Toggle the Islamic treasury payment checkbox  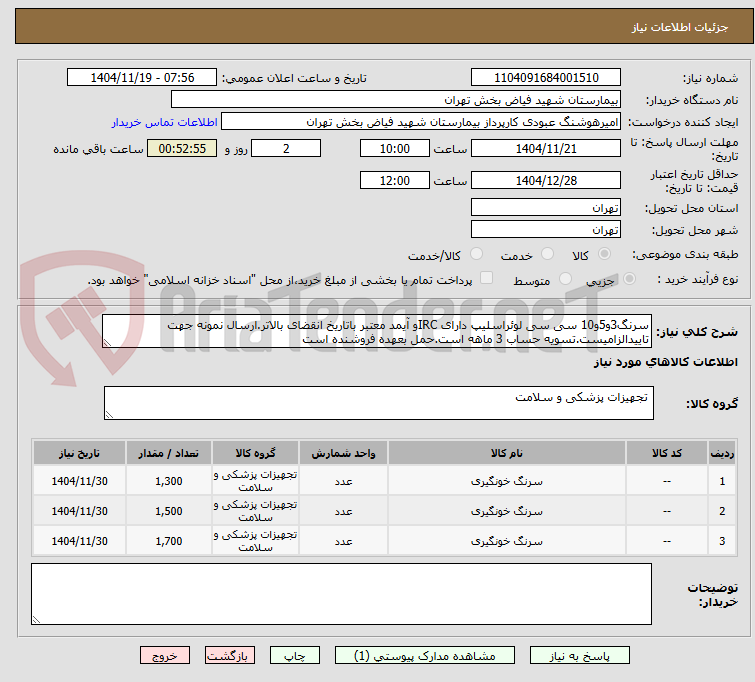click(x=487, y=277)
